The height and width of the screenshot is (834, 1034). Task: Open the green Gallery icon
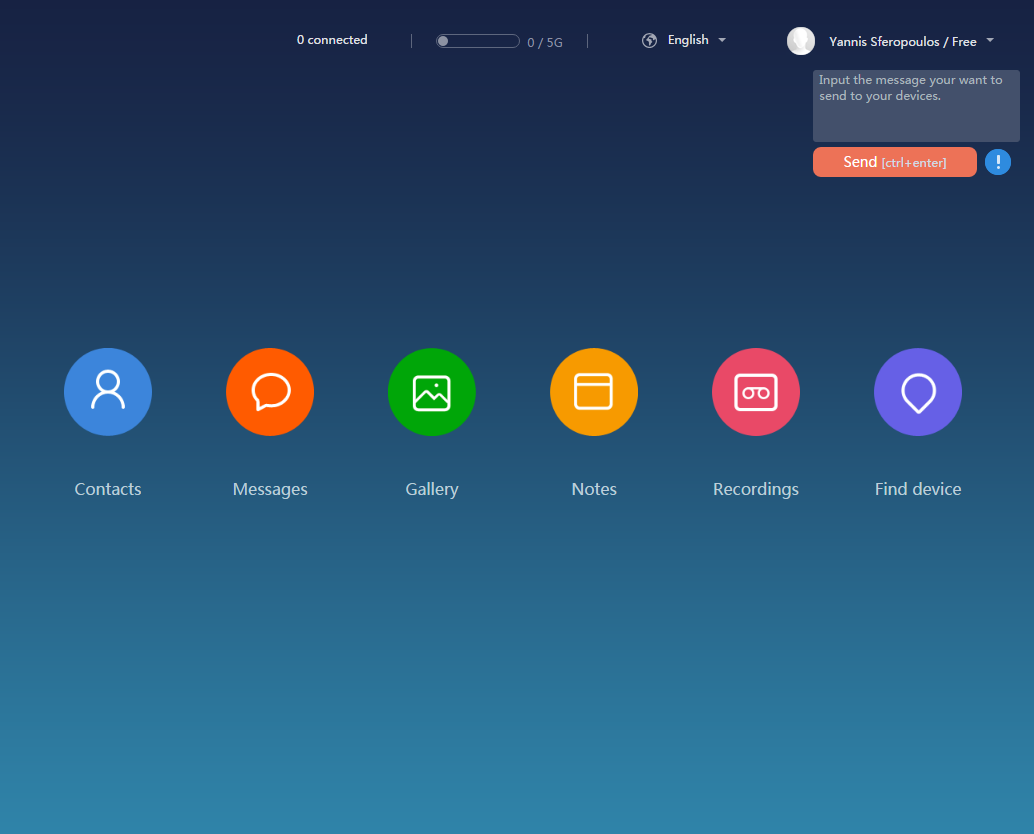432,392
